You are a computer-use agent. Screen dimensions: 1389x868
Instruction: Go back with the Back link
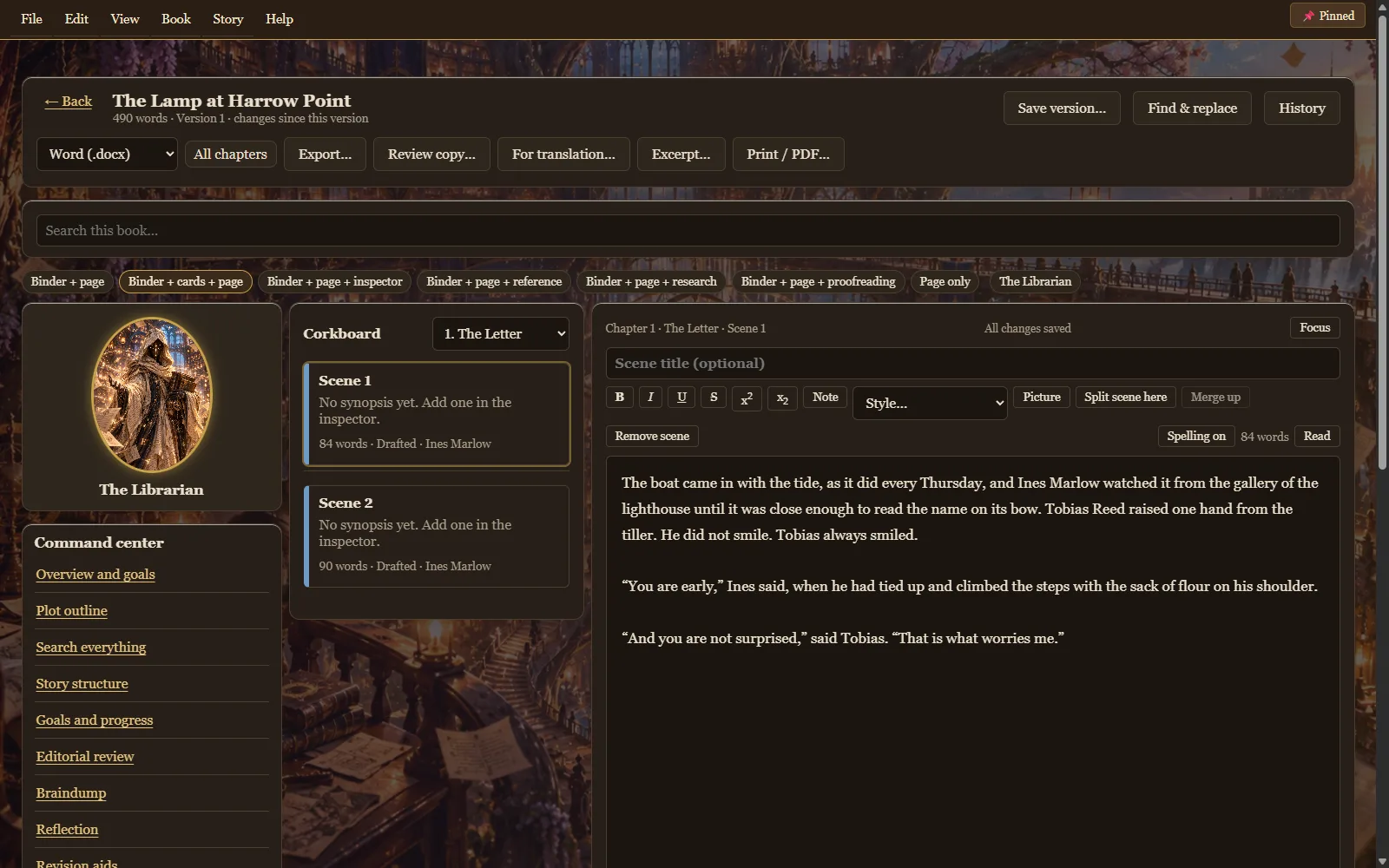point(69,102)
